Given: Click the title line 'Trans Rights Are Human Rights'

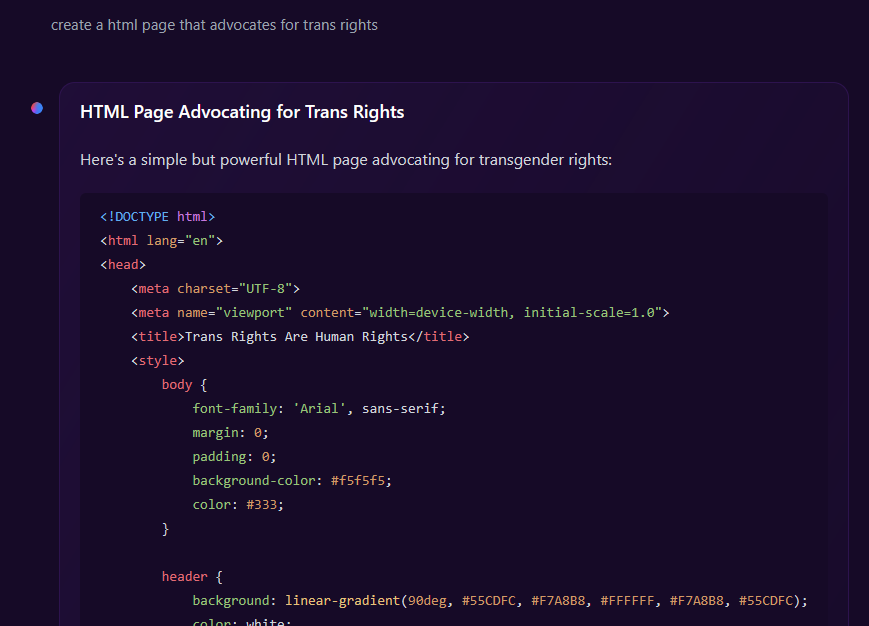Looking at the screenshot, I should (300, 337).
